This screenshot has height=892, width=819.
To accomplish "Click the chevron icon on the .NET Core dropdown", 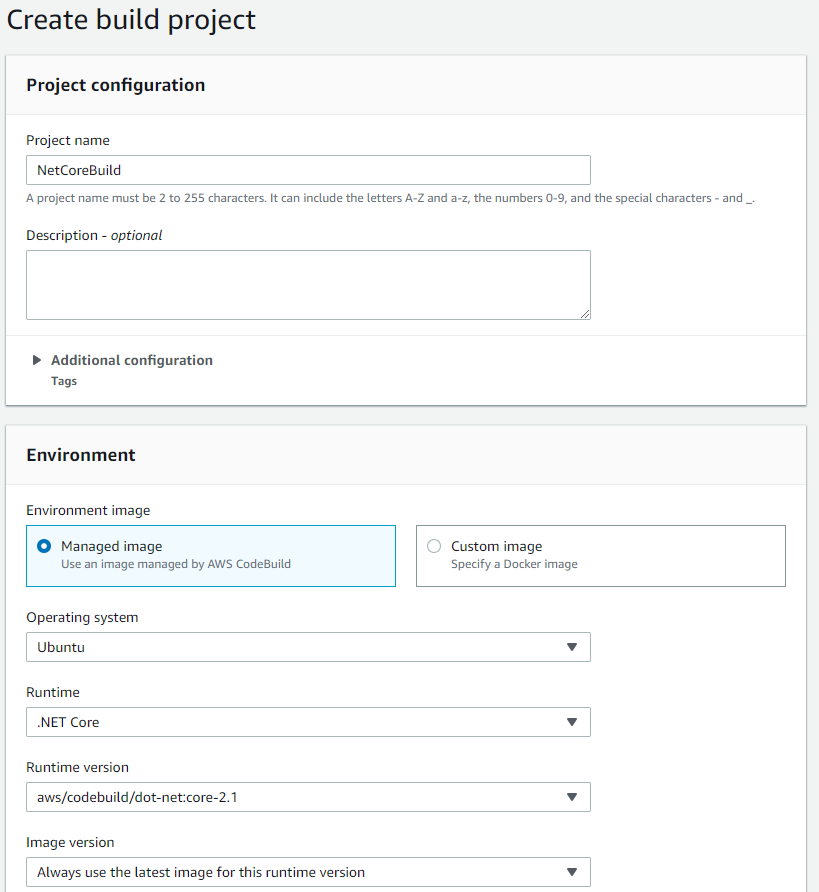I will [573, 722].
